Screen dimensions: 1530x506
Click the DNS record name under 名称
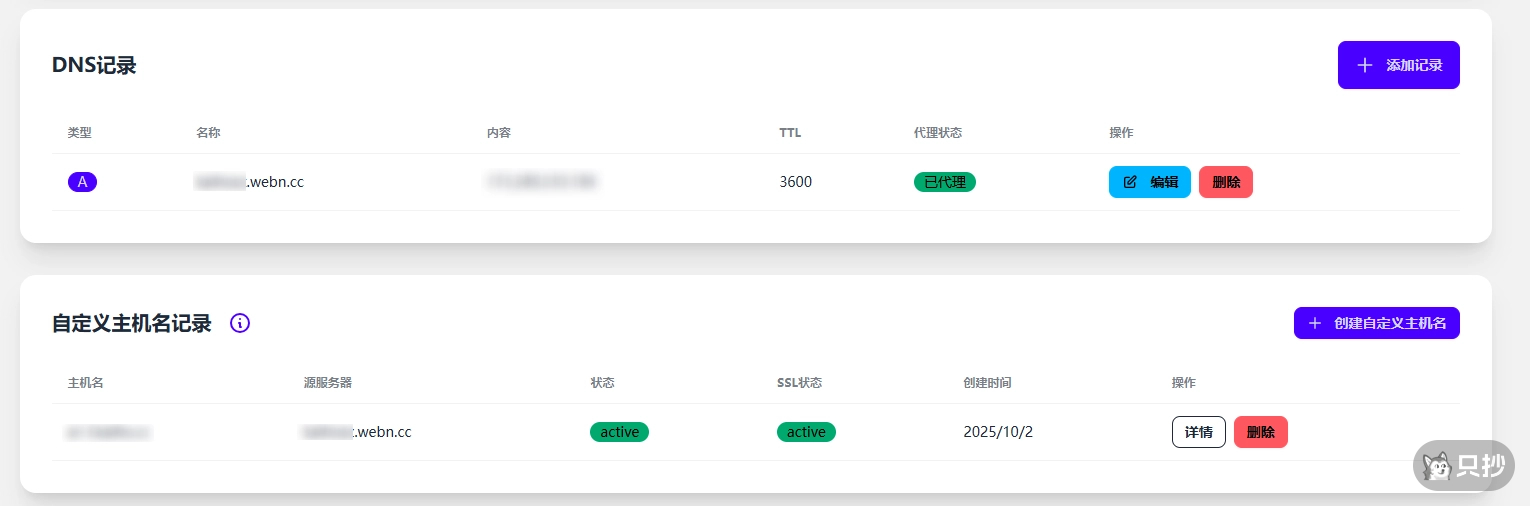click(249, 182)
